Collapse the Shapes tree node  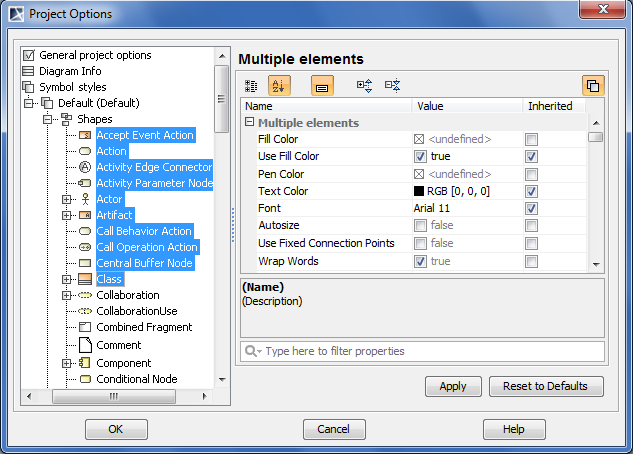coord(47,119)
